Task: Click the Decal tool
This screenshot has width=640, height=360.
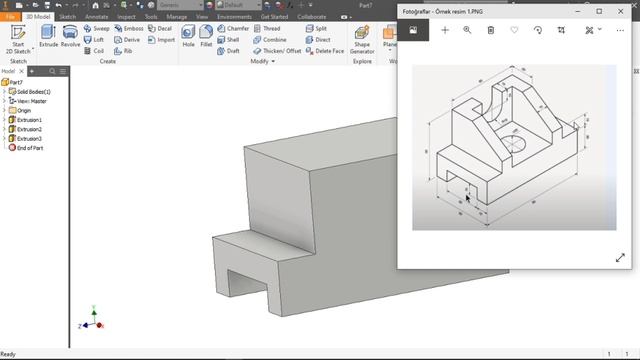Action: coord(160,29)
